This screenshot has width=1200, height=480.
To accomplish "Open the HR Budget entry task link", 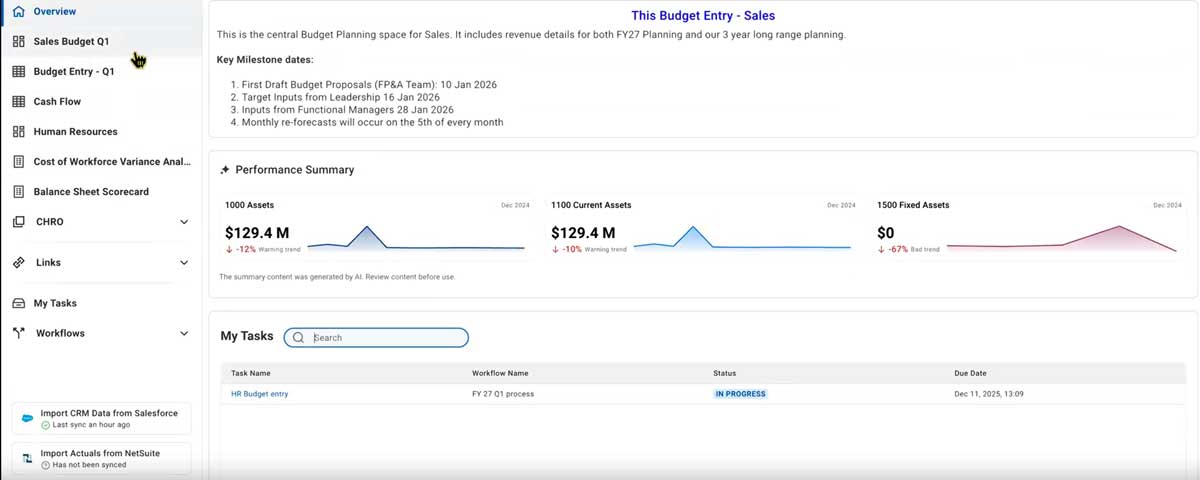I will coord(259,394).
